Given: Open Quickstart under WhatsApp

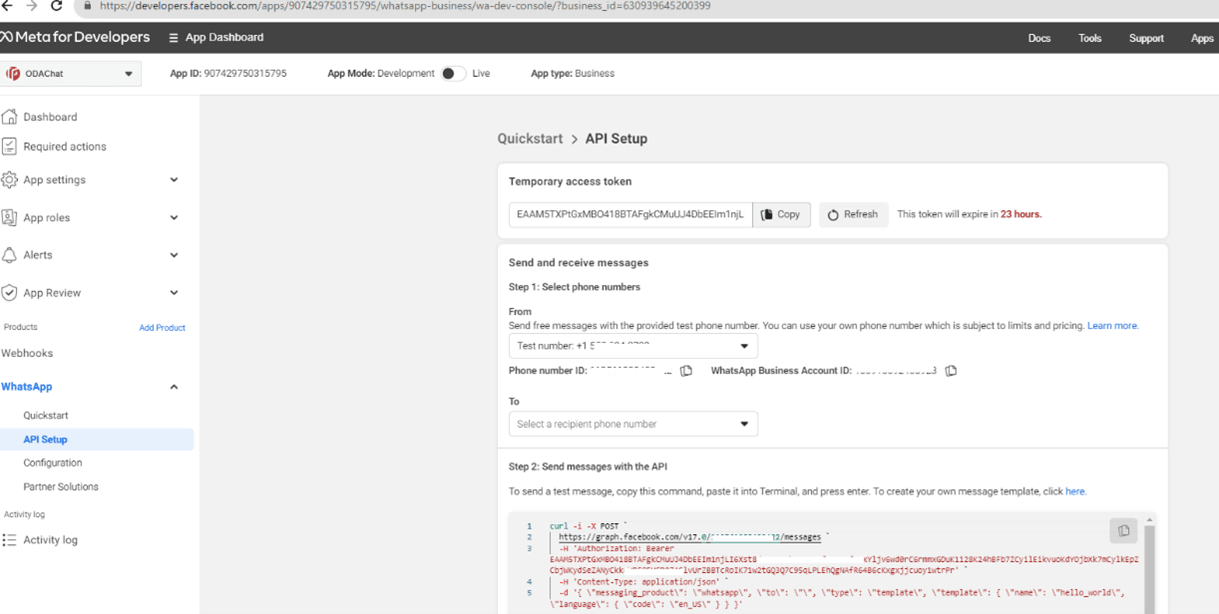Looking at the screenshot, I should [46, 415].
